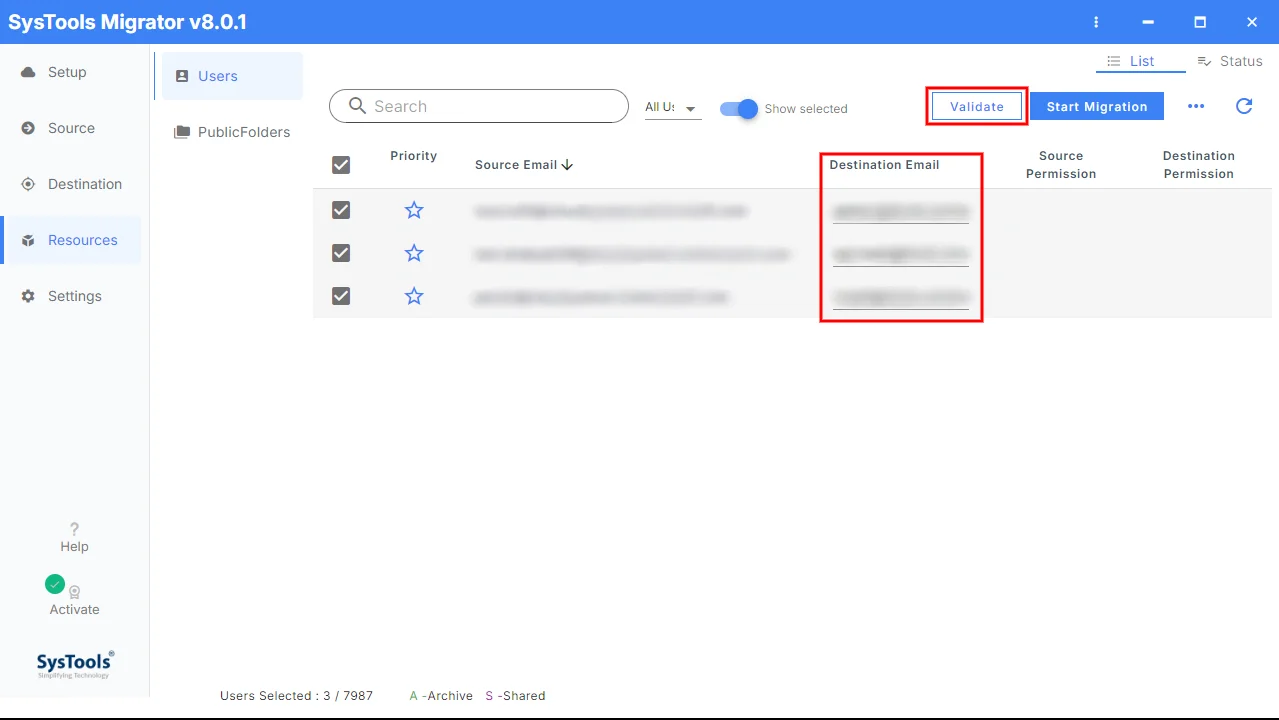Click the target icon next to Destination
The width and height of the screenshot is (1279, 720).
28,184
